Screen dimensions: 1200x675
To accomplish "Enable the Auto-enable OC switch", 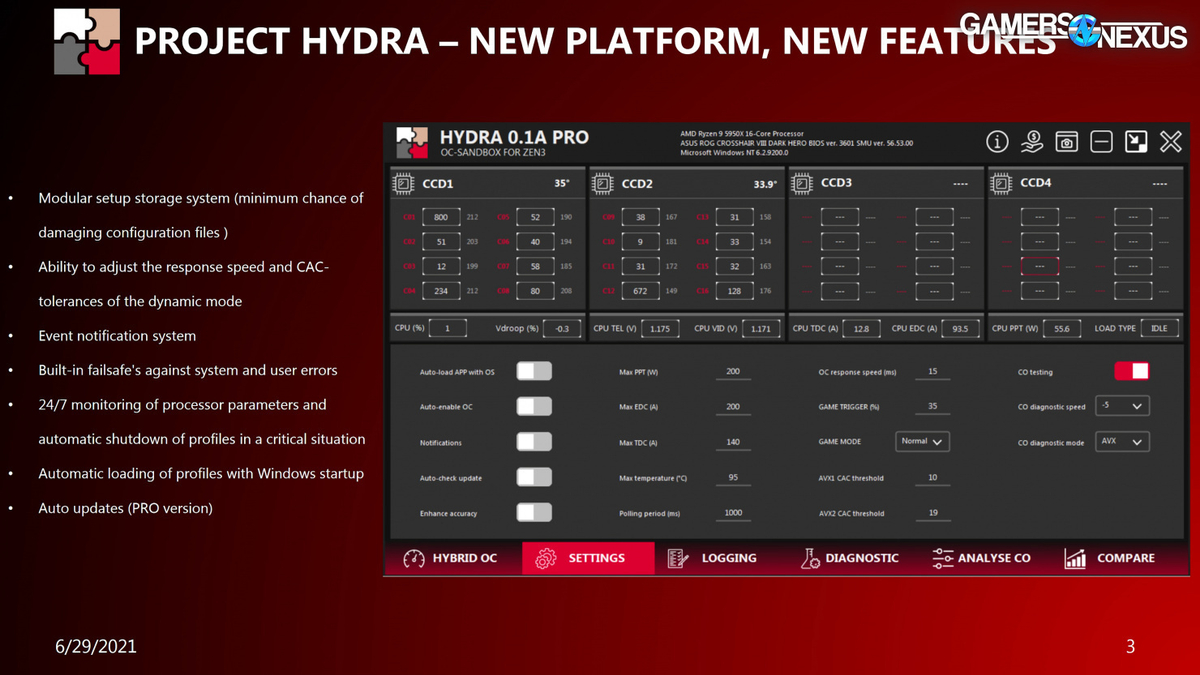I will tap(534, 406).
